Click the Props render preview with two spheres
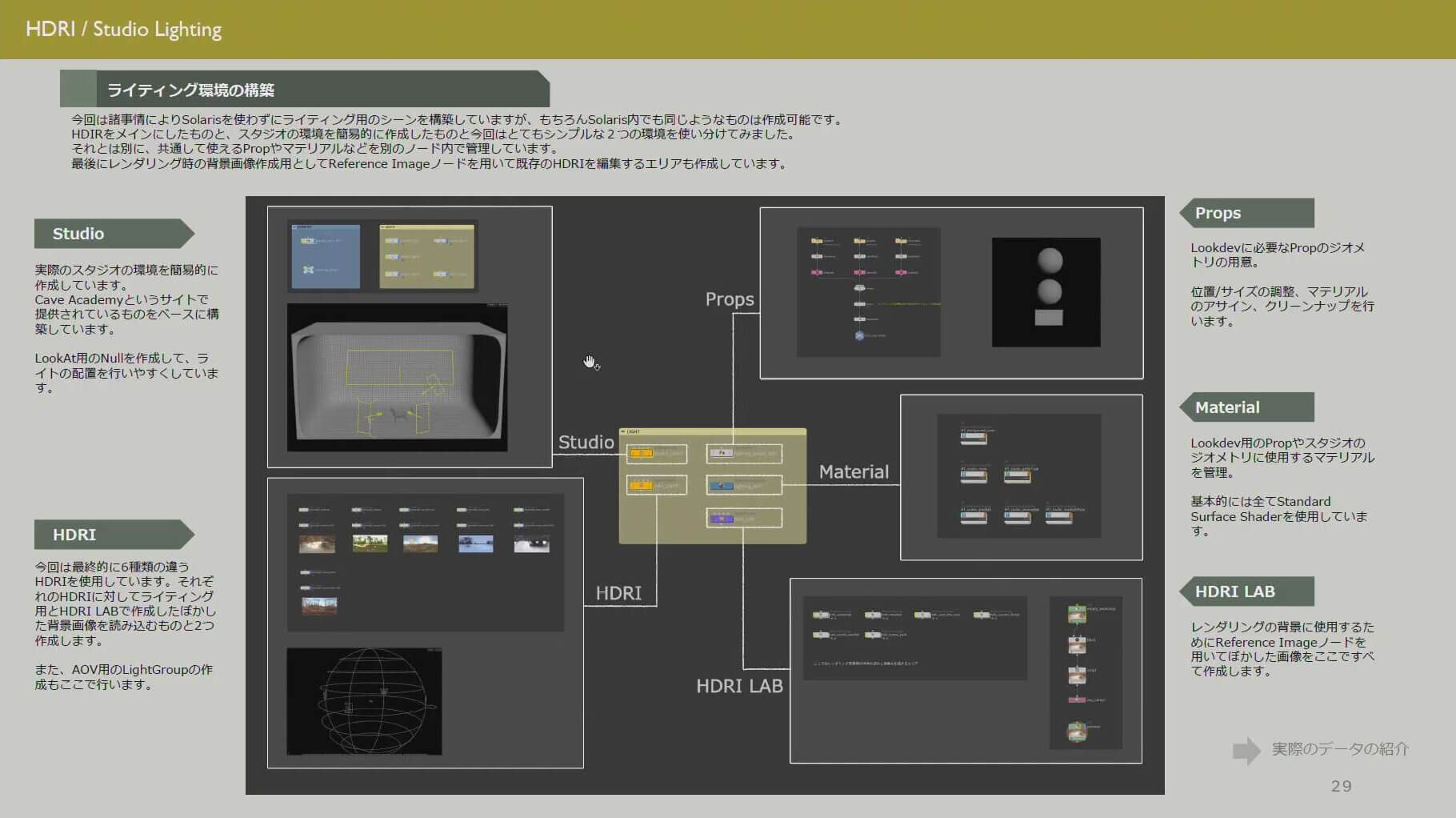The image size is (1456, 818). coord(1046,292)
